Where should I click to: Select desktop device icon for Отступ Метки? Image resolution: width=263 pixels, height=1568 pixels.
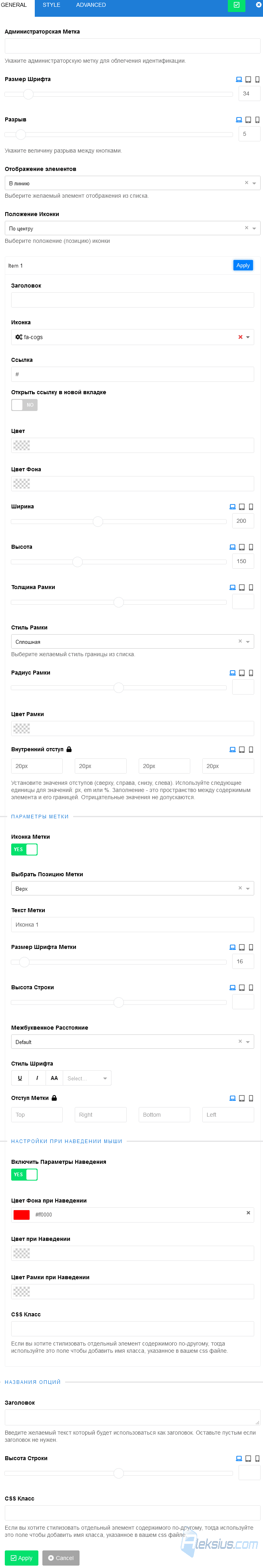point(233,1098)
